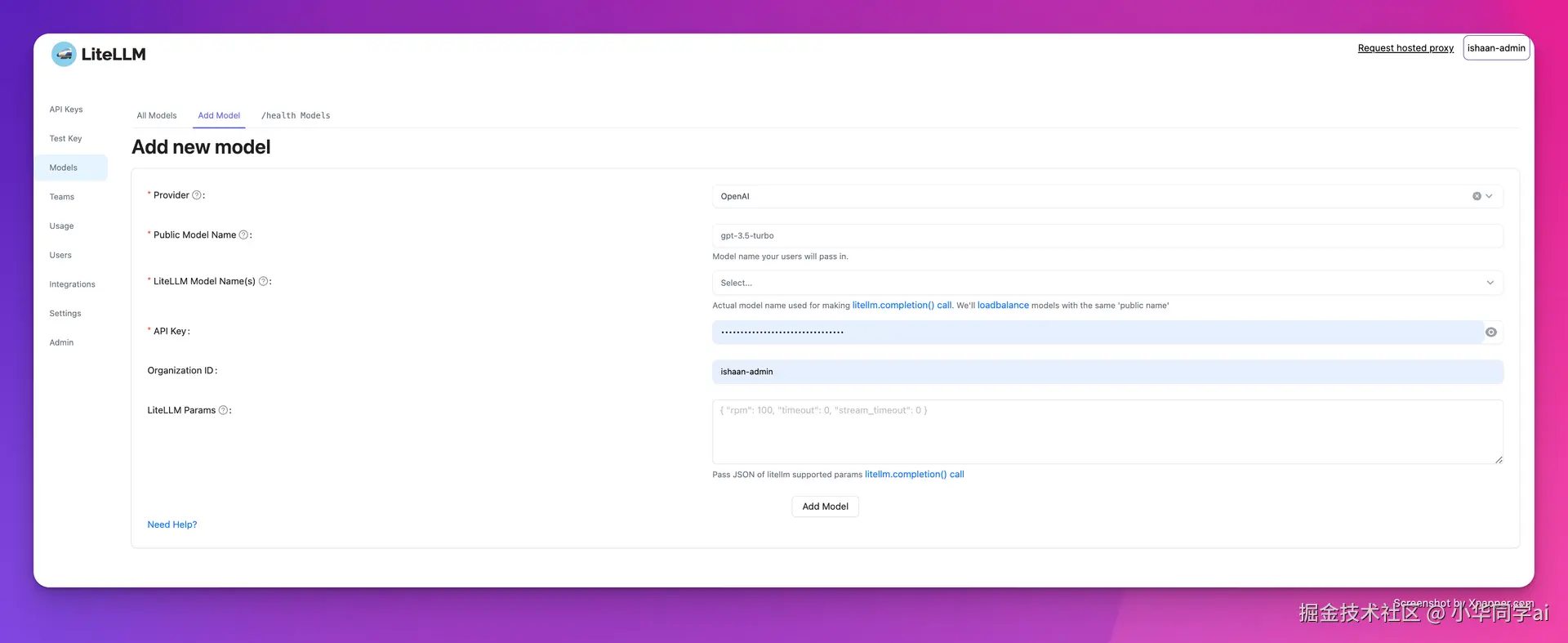Follow the loadbalance link
1568x643 pixels.
click(1003, 306)
